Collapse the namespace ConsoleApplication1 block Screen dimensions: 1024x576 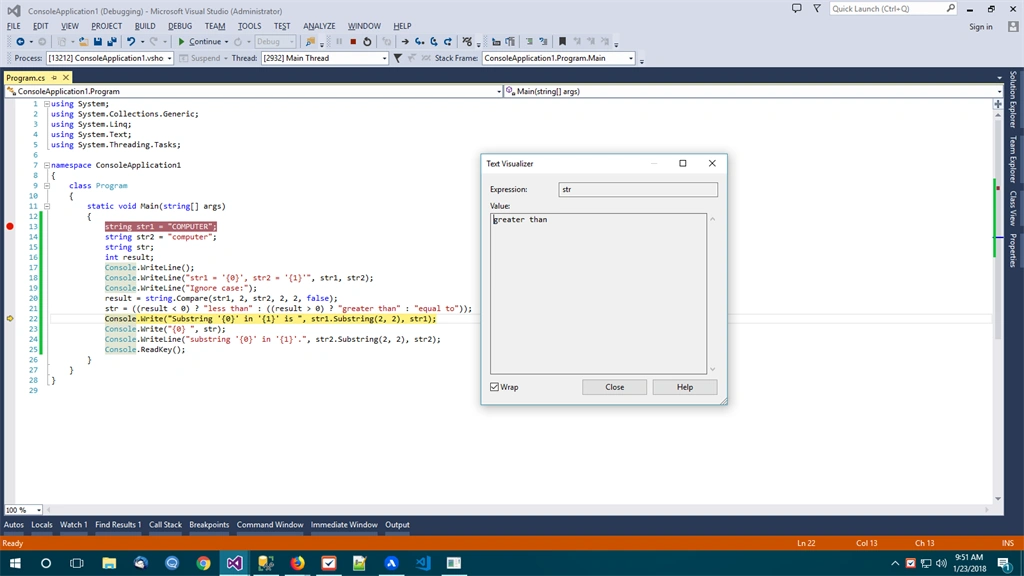point(46,165)
